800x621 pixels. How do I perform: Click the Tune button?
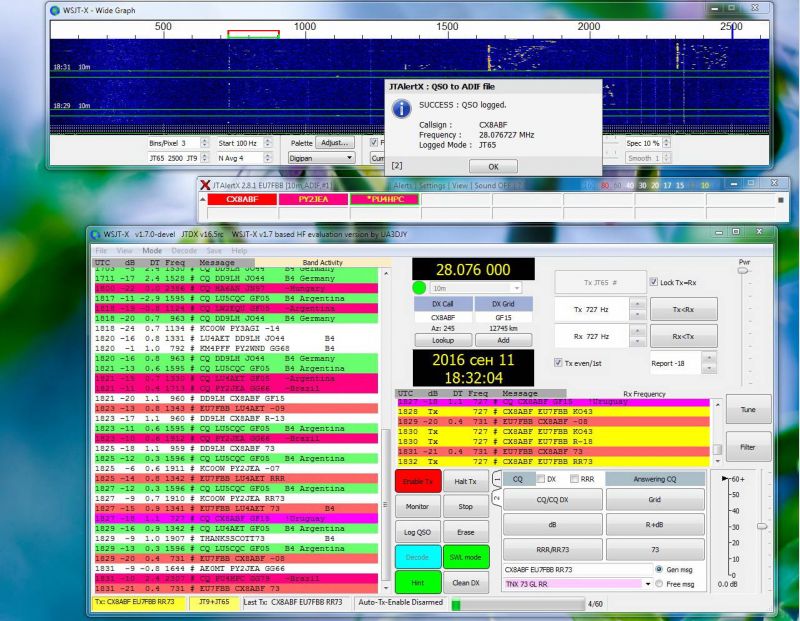point(748,409)
